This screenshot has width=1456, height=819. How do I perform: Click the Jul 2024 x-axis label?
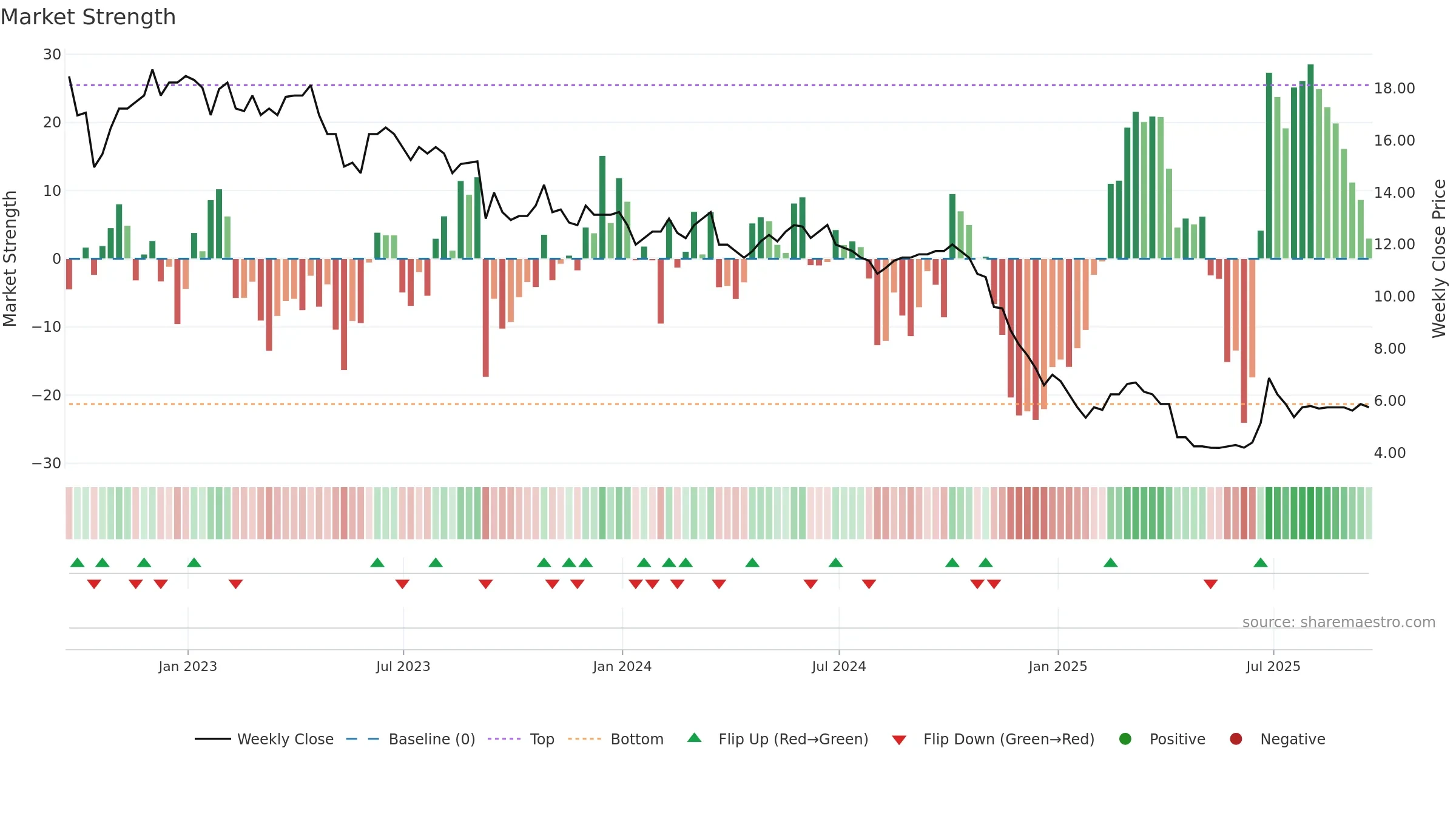pos(838,666)
